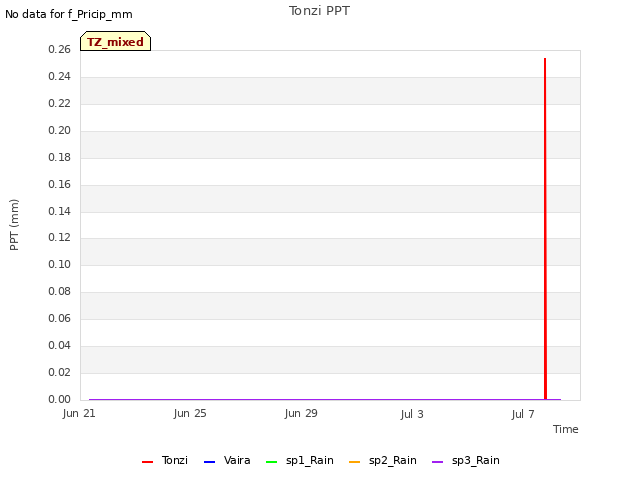Click the sp2_Rain legend label

tap(393, 460)
